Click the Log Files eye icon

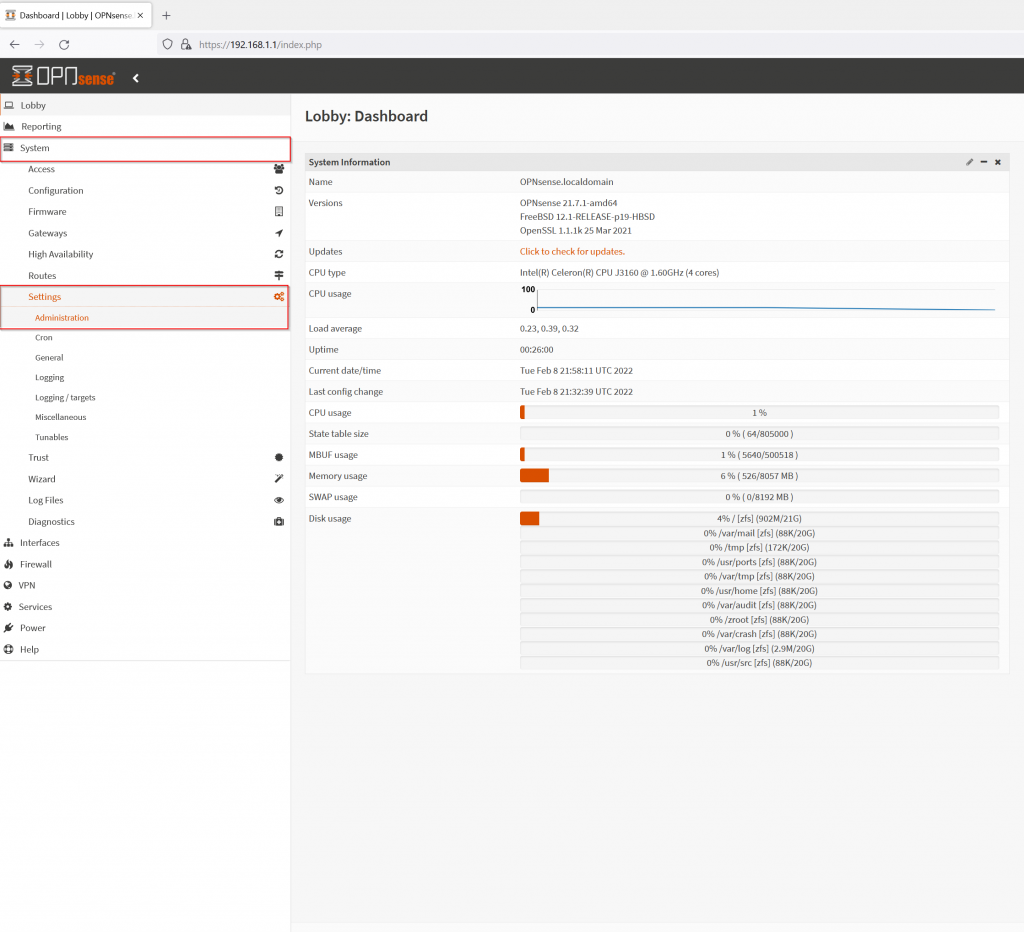(x=278, y=500)
